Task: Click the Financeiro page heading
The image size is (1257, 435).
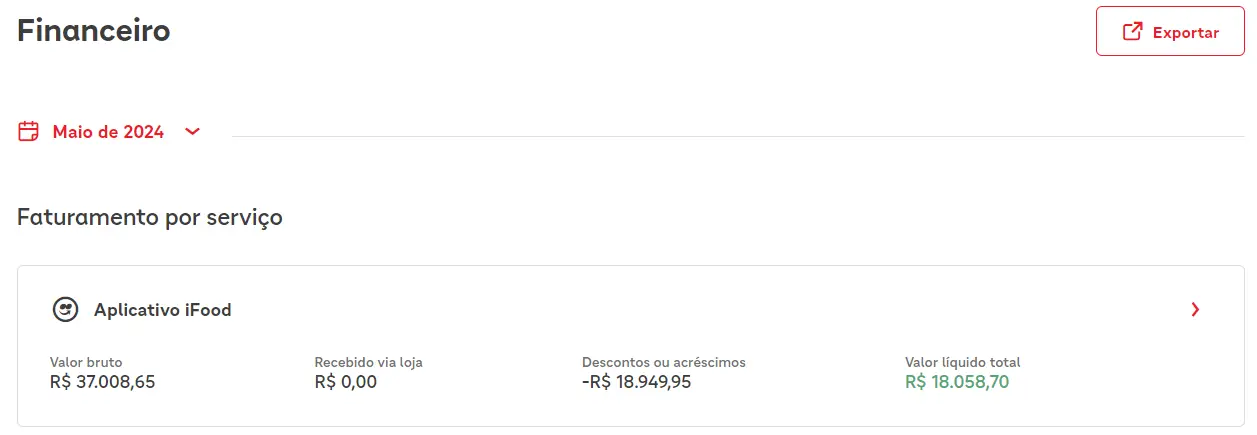Action: [x=94, y=30]
